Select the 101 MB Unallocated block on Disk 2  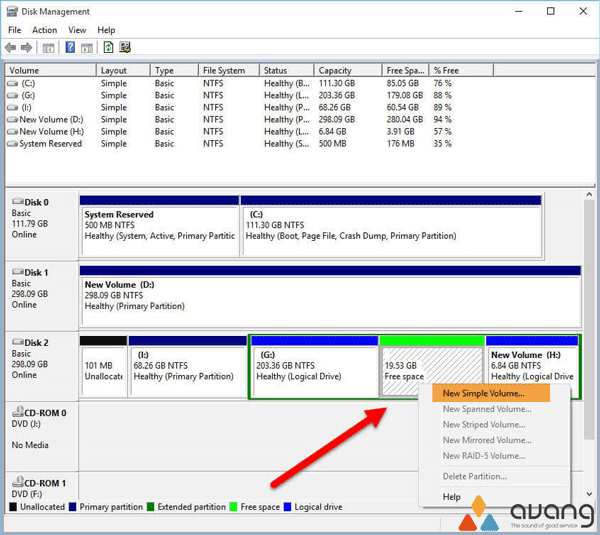103,370
